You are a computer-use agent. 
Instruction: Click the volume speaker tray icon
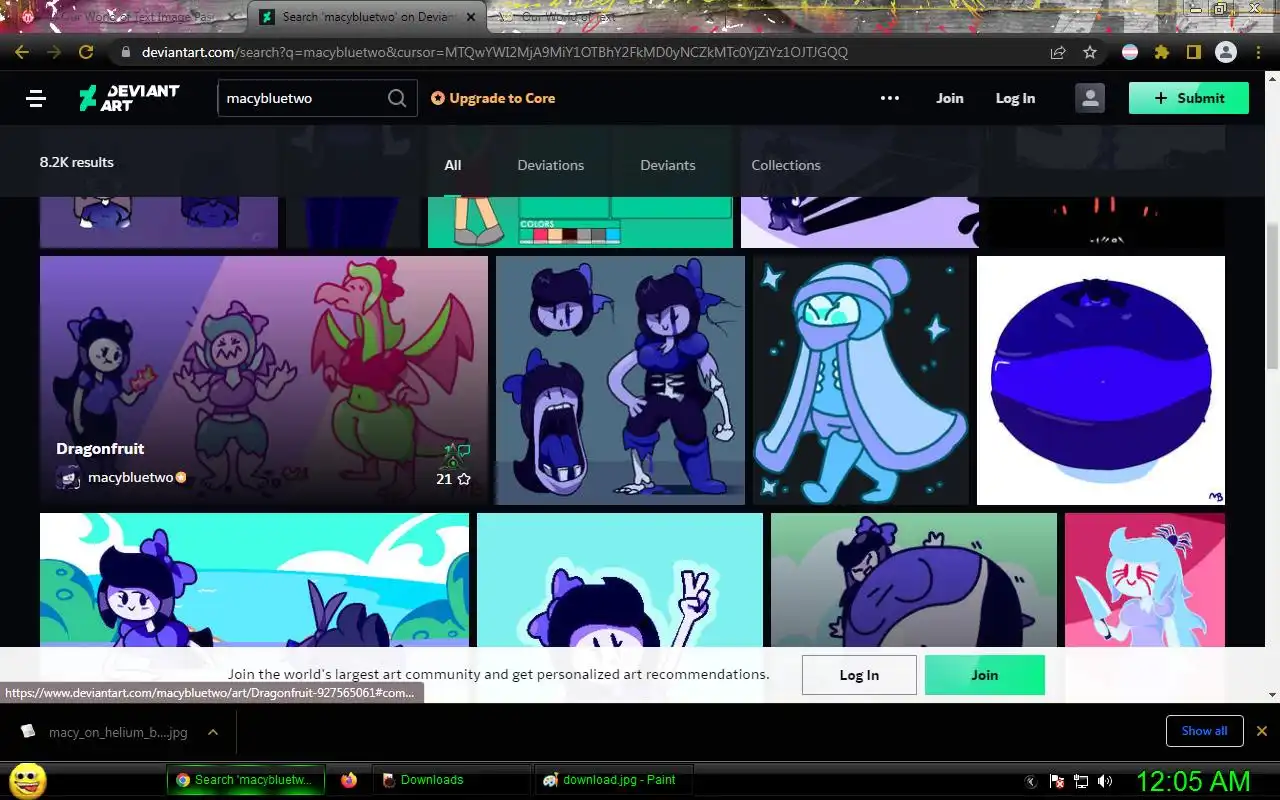1105,781
